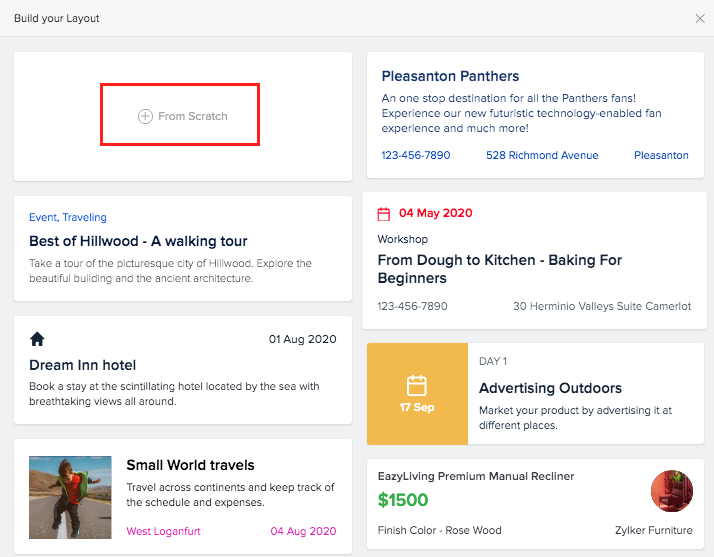Click the Event, Traveling category link
The width and height of the screenshot is (714, 557).
coord(68,217)
